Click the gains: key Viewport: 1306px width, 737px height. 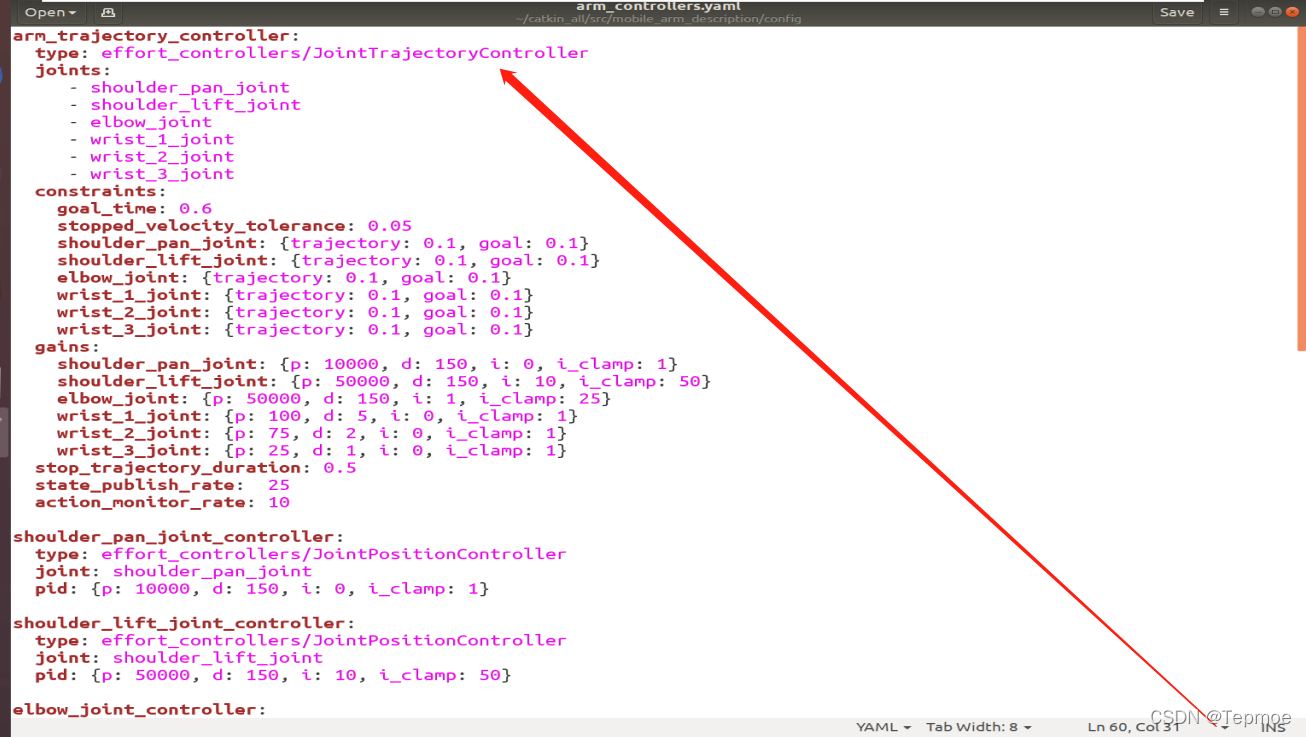(x=68, y=347)
